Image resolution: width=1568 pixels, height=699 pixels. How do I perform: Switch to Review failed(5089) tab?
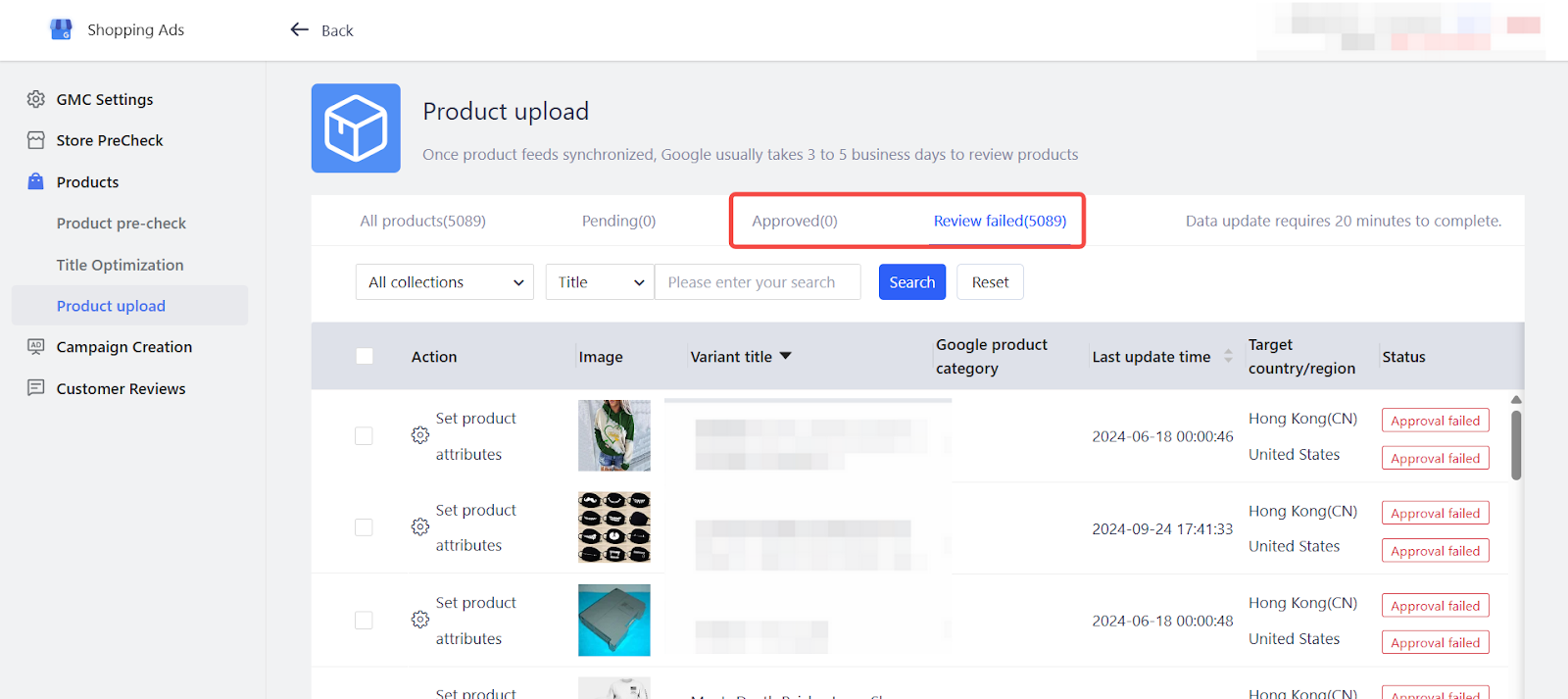pyautogui.click(x=1000, y=221)
